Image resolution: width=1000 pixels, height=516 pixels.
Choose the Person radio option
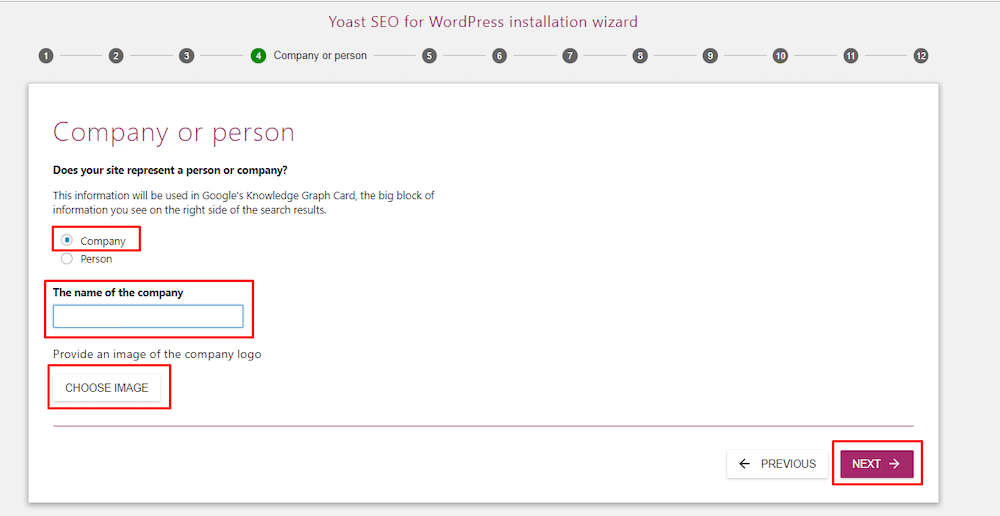pyautogui.click(x=67, y=258)
